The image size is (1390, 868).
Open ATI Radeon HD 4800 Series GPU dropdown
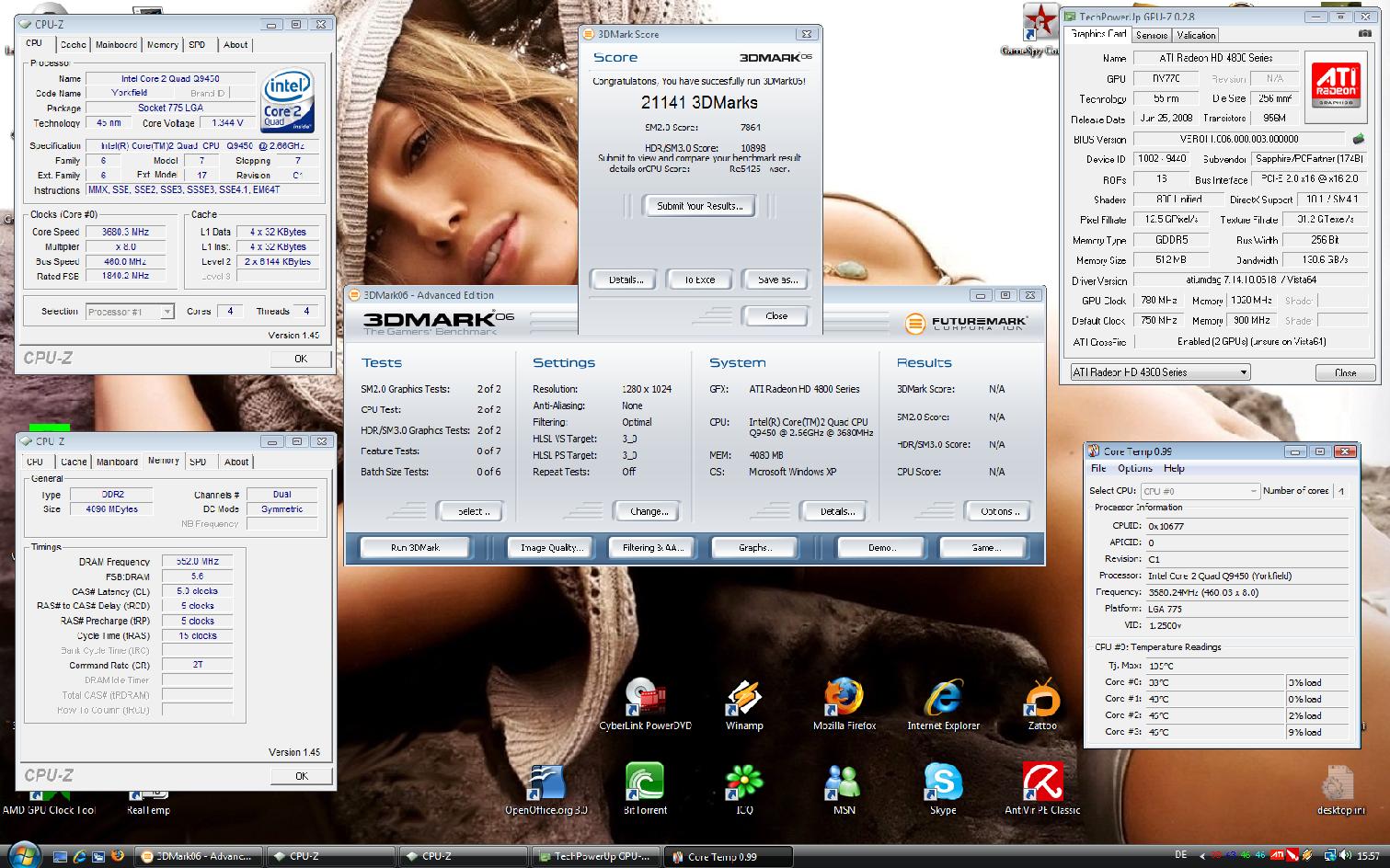[x=1160, y=372]
